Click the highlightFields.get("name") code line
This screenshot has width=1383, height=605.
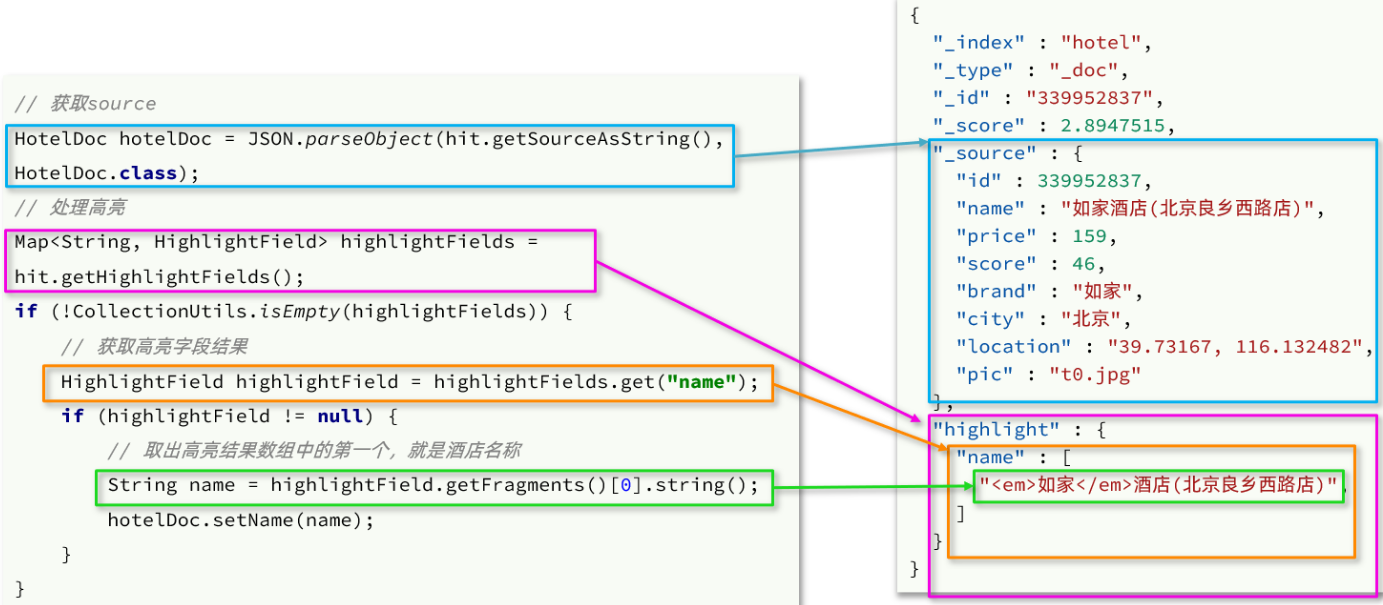coord(410,381)
